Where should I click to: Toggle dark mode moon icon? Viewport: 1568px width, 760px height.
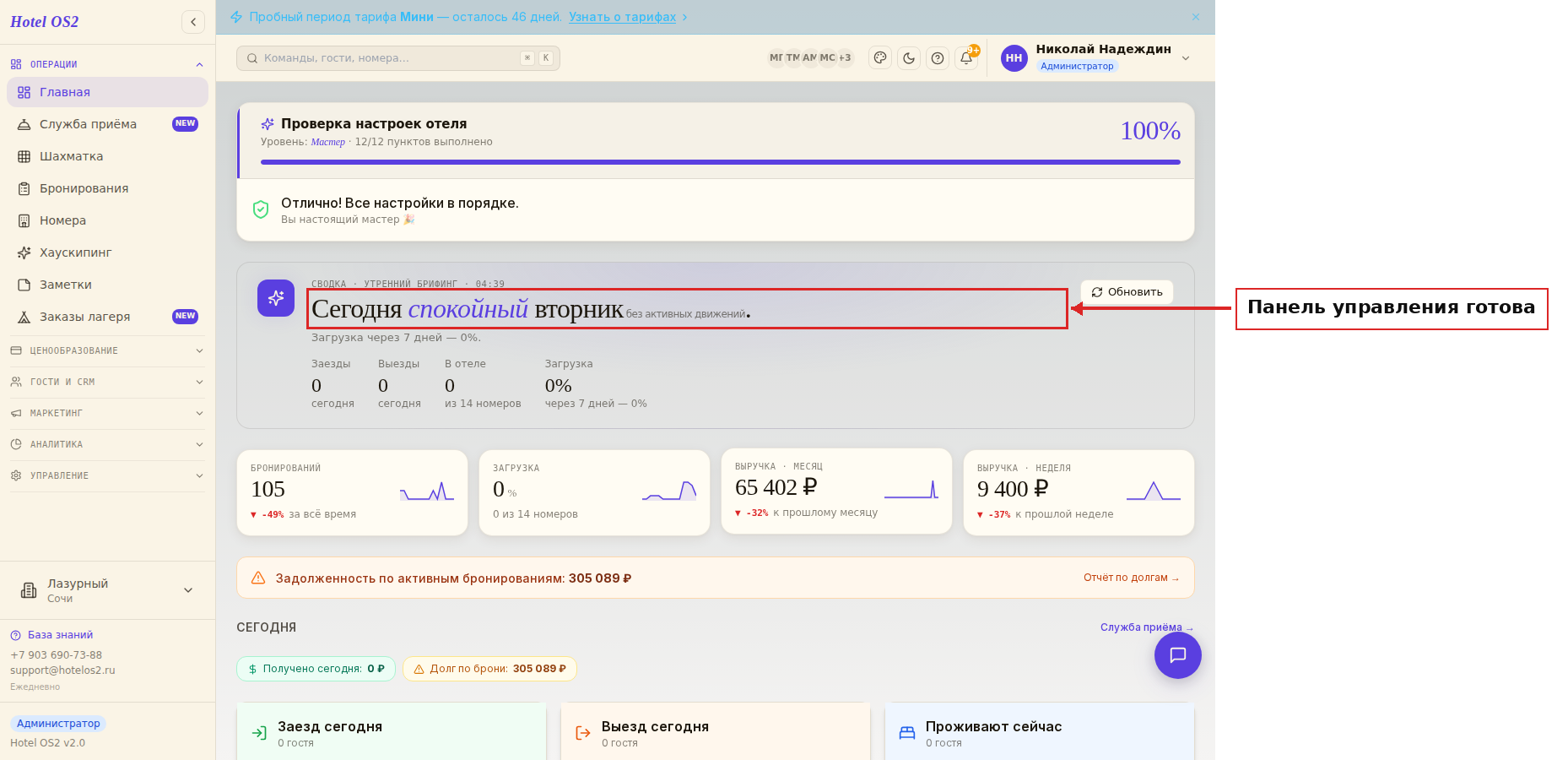(x=909, y=58)
